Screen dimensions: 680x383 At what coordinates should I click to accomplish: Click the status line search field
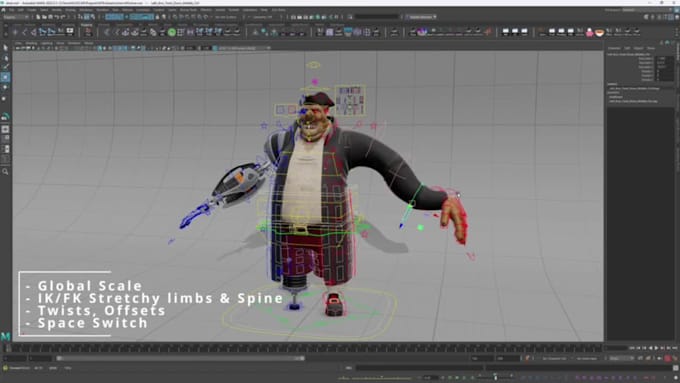[x=378, y=17]
